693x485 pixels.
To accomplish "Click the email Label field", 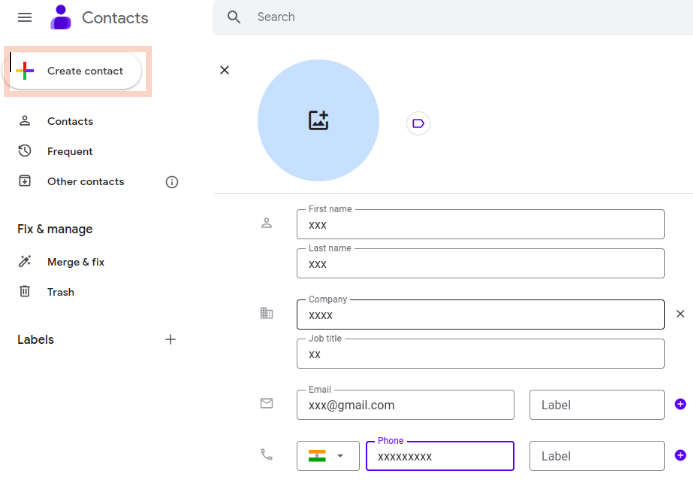I will [597, 405].
